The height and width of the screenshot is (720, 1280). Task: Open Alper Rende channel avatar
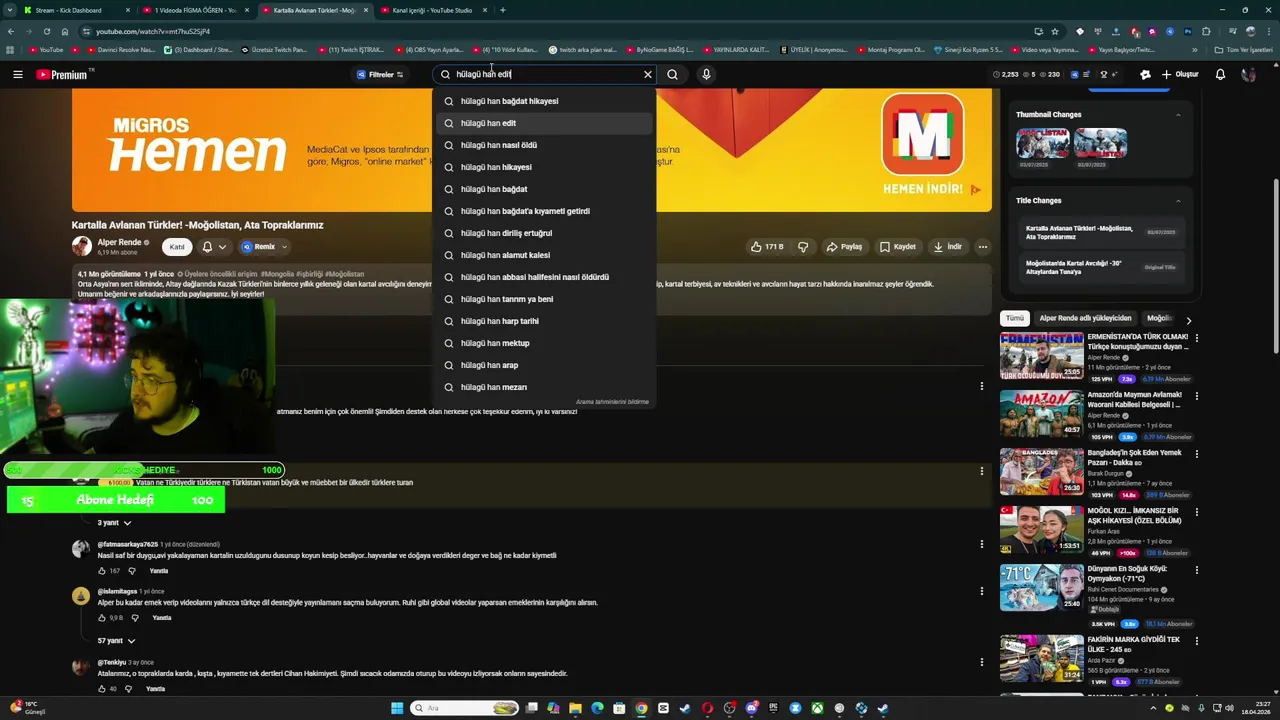pos(81,246)
